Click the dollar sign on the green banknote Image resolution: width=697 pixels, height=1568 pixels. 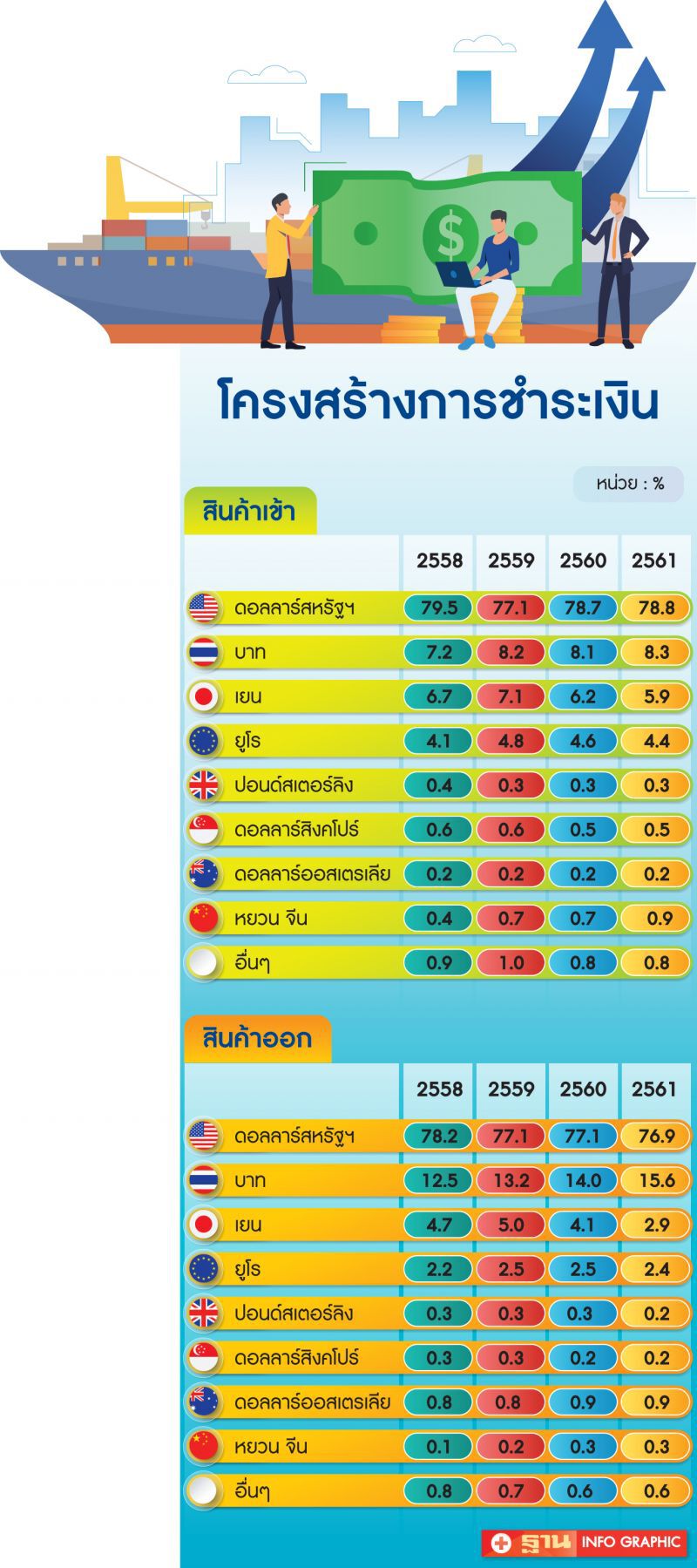tap(450, 234)
